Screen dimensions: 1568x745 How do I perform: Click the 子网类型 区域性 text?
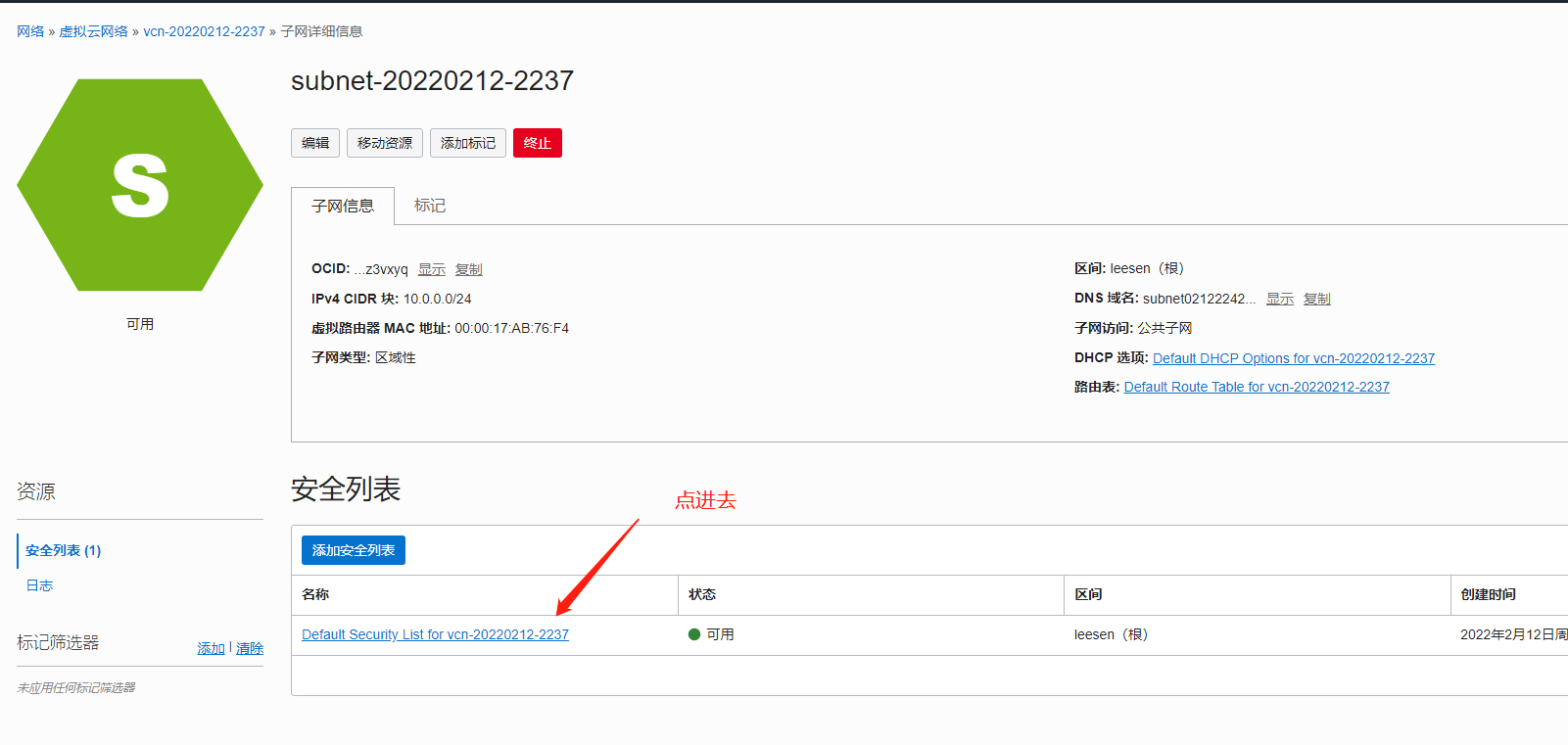coord(363,357)
